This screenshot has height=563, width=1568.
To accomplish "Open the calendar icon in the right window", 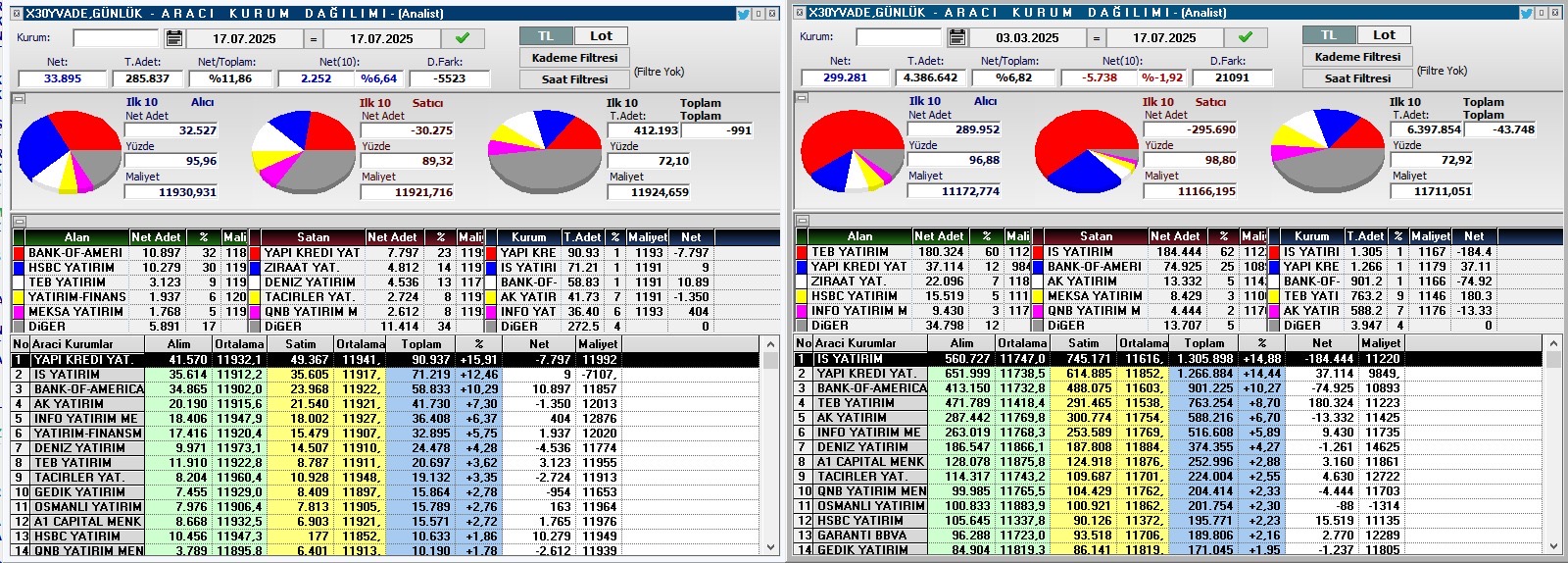I will pos(957,37).
